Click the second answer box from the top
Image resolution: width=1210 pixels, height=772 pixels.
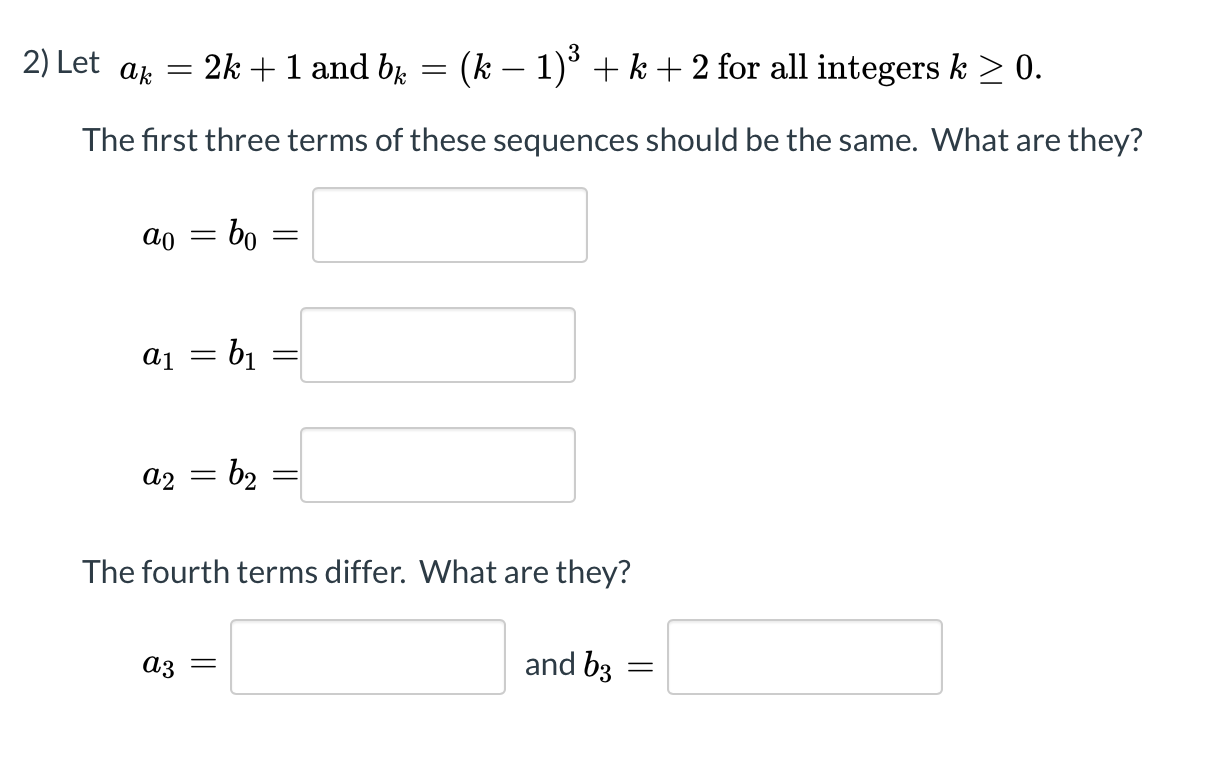438,345
